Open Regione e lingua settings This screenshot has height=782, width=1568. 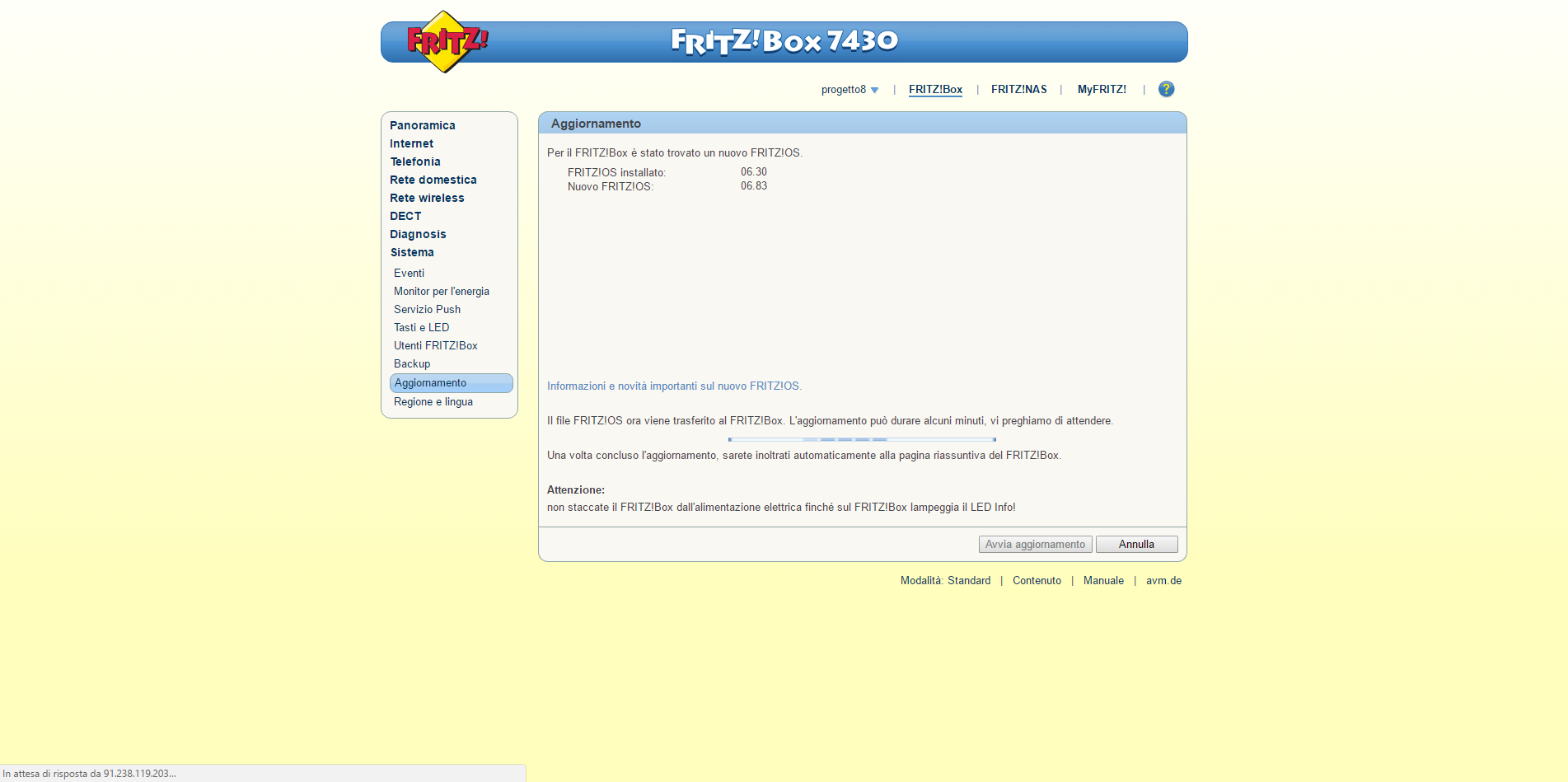click(x=433, y=401)
